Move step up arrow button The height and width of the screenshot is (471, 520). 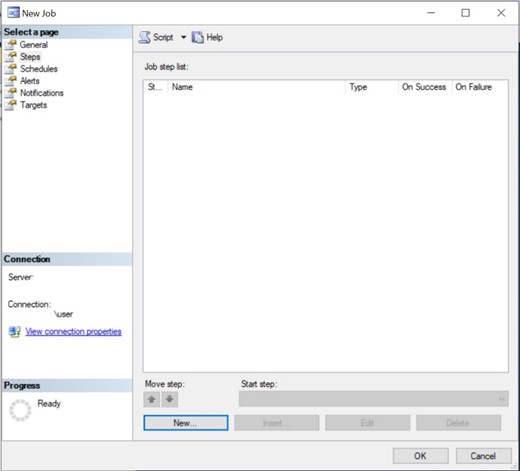pyautogui.click(x=152, y=399)
